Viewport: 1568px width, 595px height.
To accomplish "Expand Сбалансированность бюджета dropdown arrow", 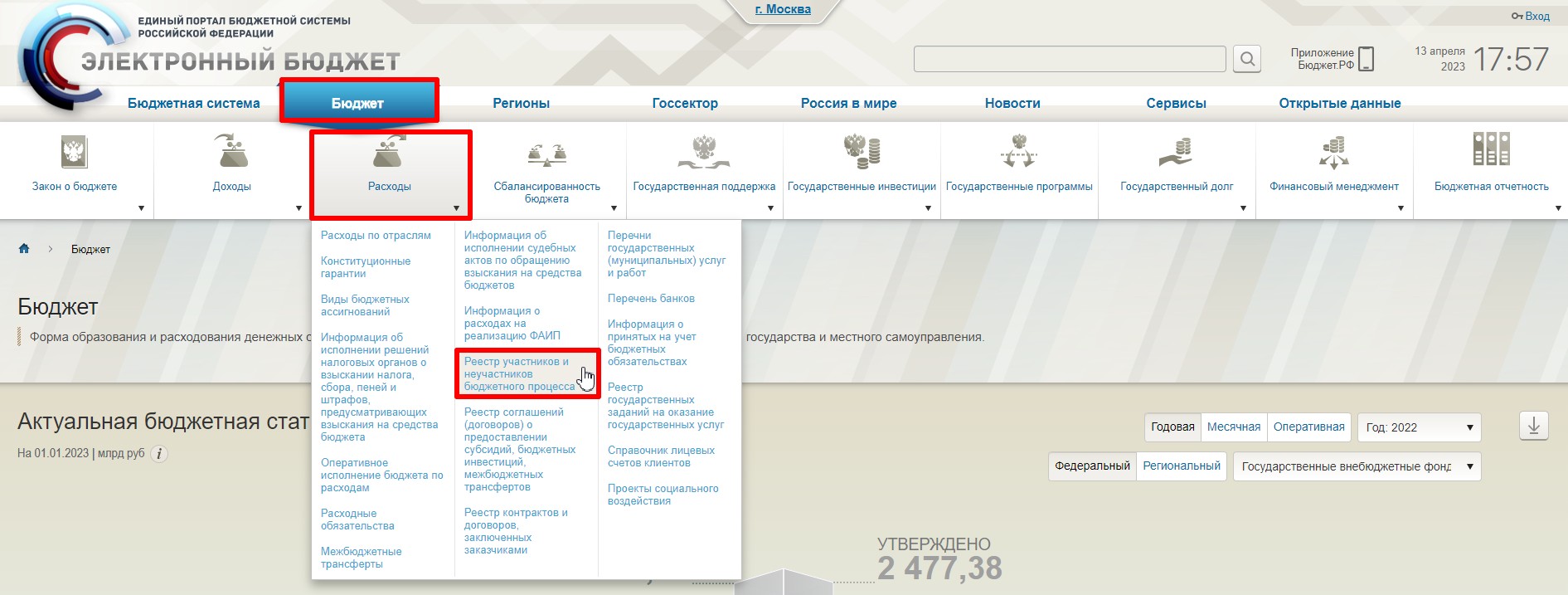I will (614, 208).
